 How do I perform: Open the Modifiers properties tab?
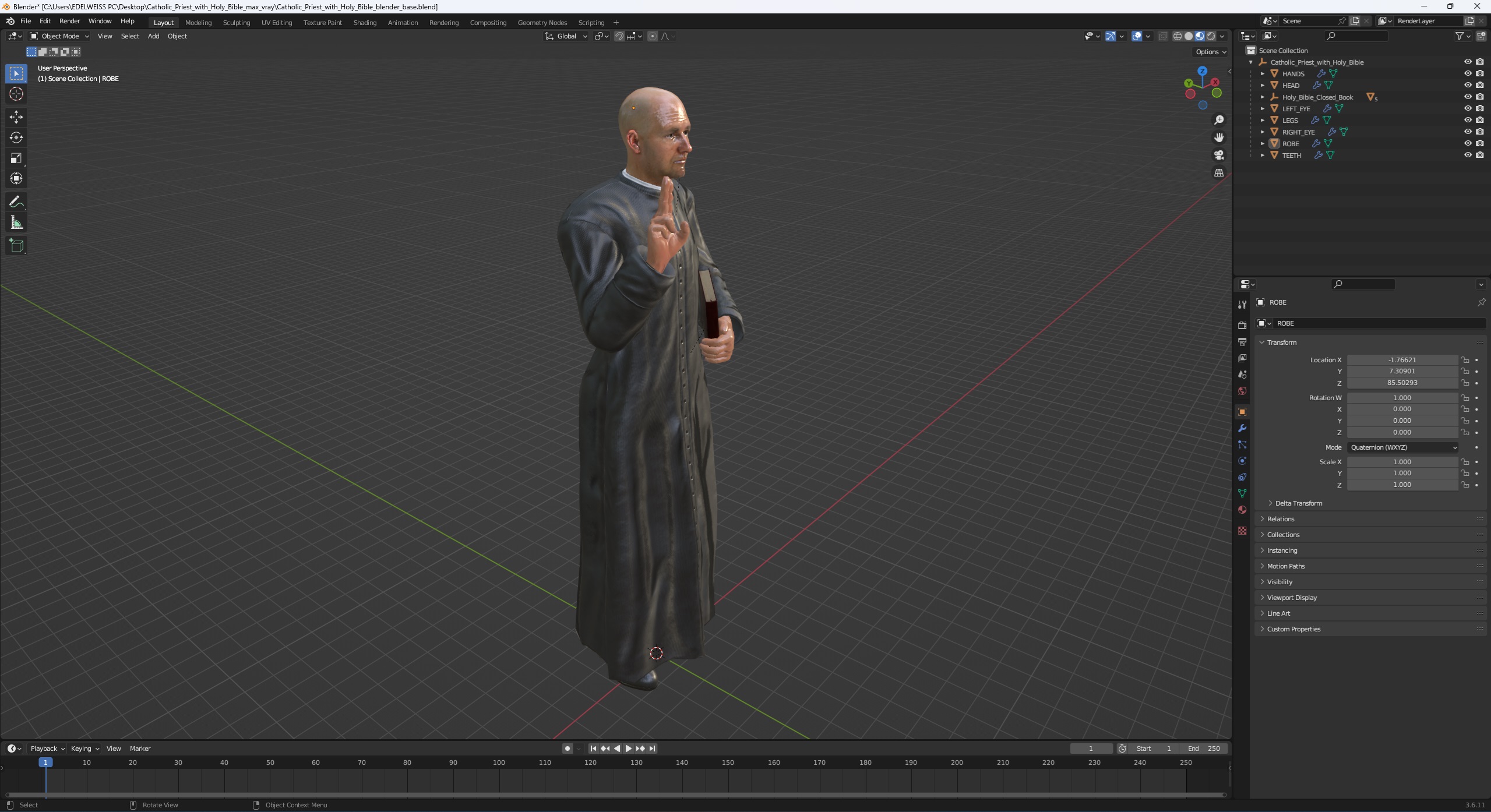click(x=1242, y=428)
